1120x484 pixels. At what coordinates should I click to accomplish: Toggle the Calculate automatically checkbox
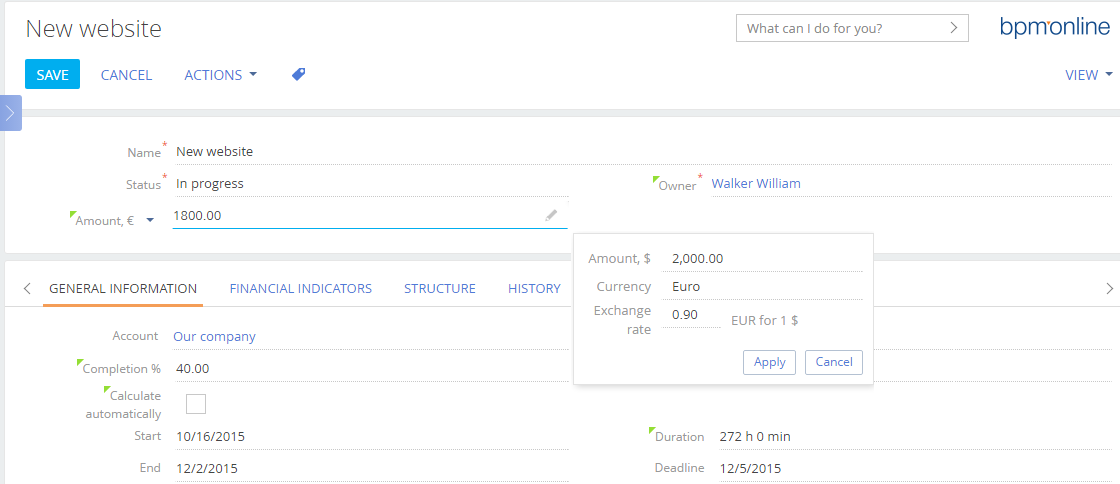point(196,404)
